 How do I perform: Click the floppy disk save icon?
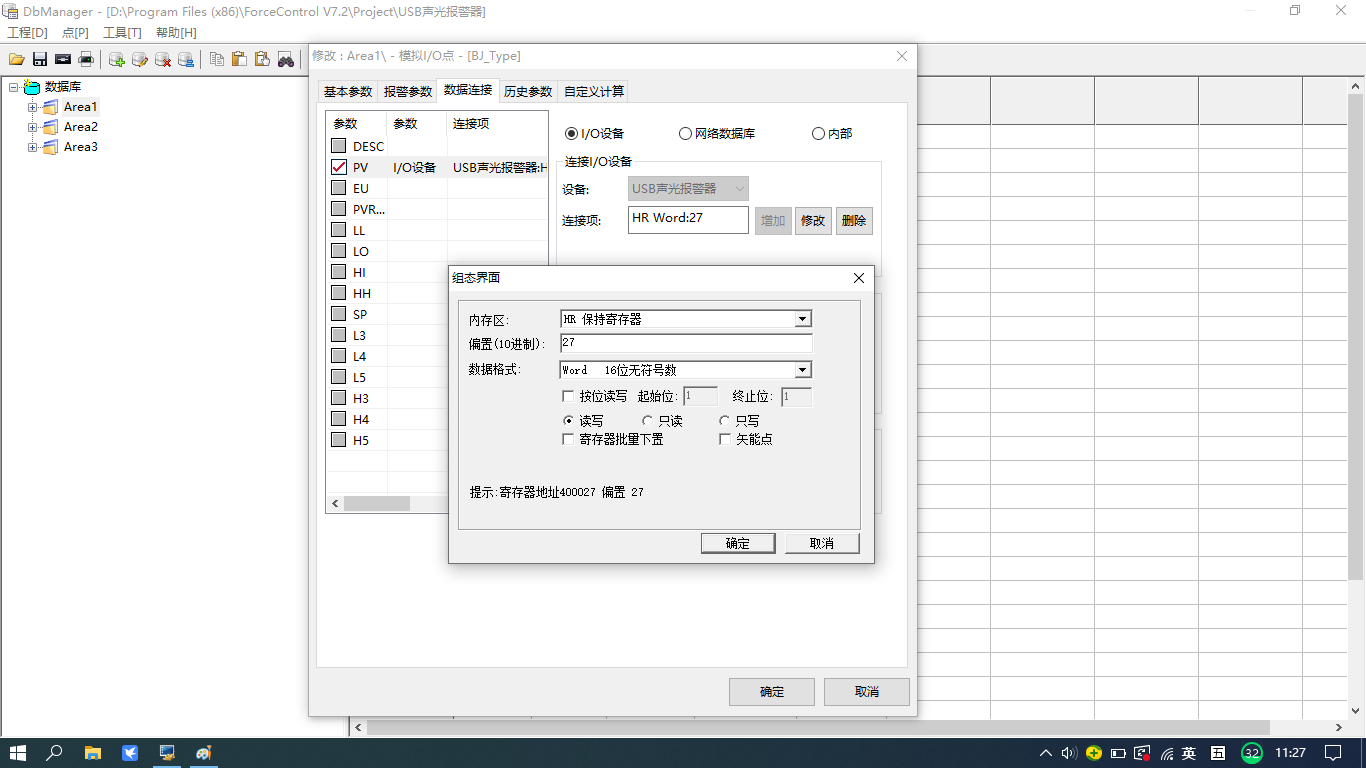(40, 60)
